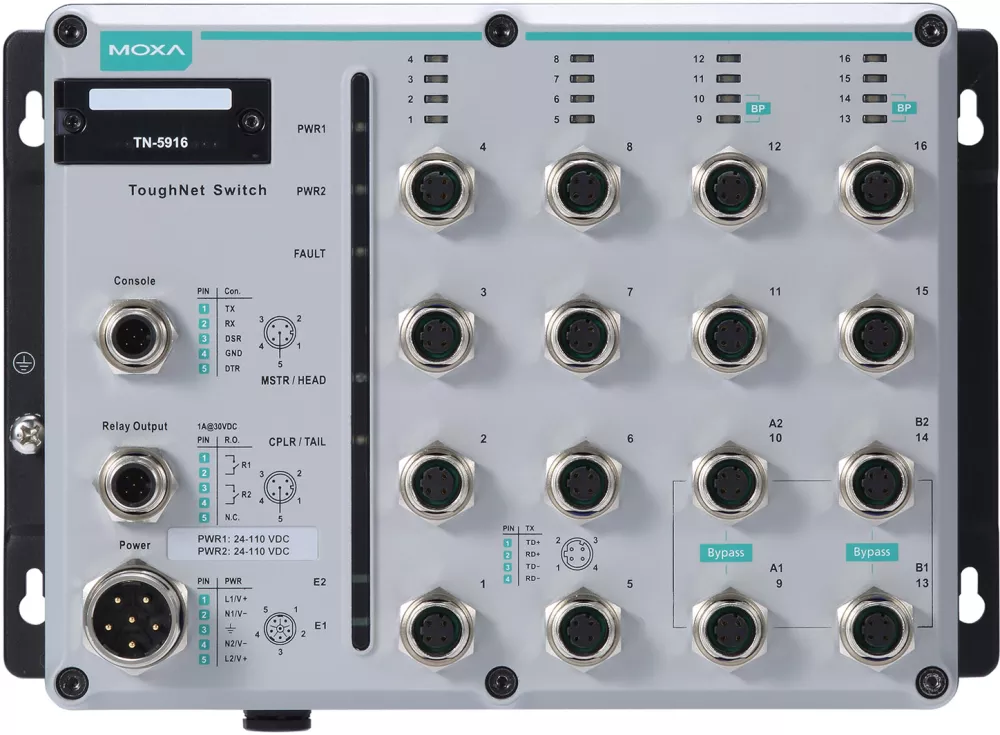This screenshot has height=735, width=1000.
Task: Click the port 3 M12 connector
Action: (436, 334)
